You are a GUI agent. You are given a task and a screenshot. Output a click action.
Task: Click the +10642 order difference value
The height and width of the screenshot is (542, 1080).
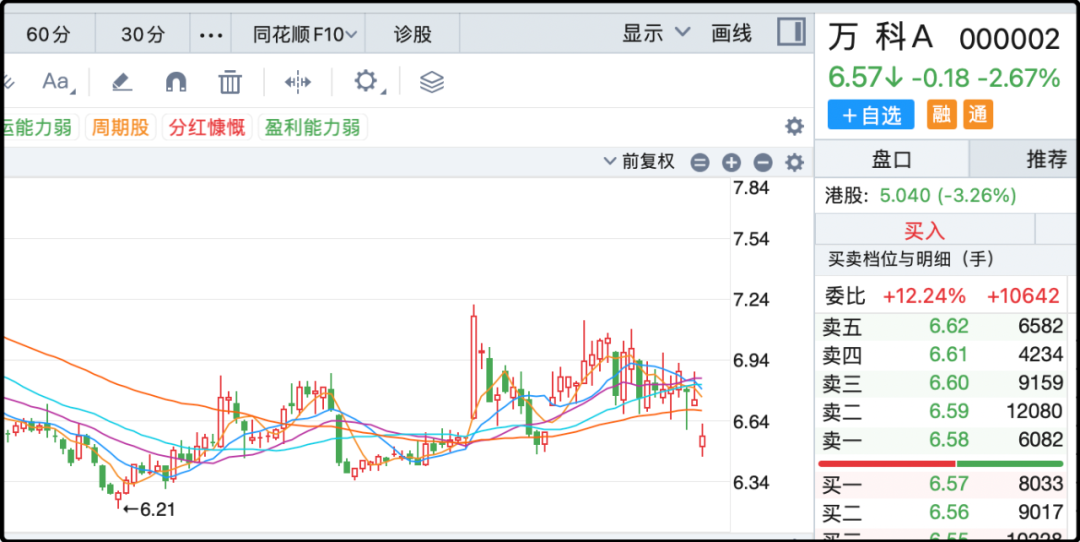tap(1023, 297)
